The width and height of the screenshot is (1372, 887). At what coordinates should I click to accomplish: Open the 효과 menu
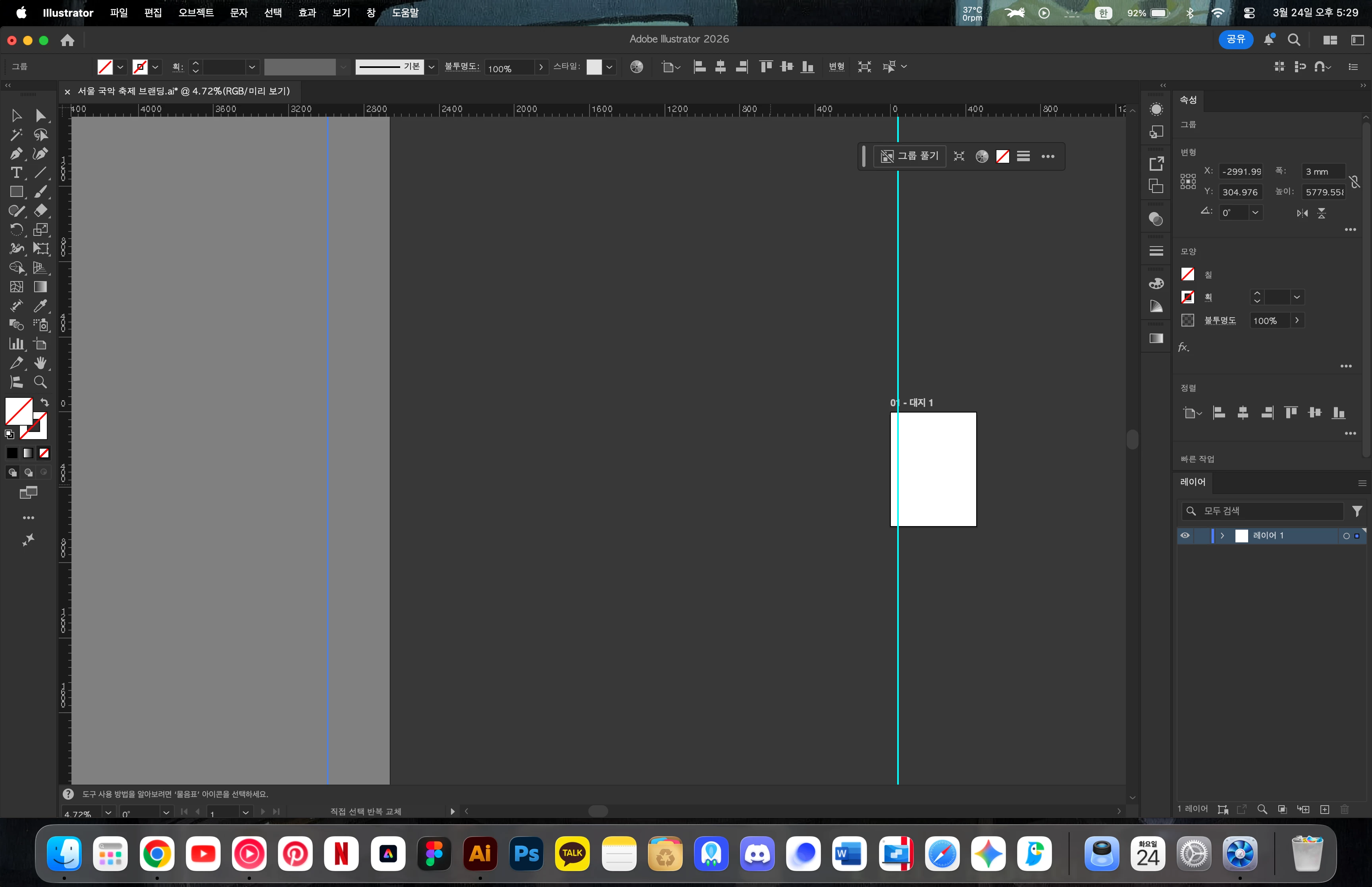pos(307,13)
